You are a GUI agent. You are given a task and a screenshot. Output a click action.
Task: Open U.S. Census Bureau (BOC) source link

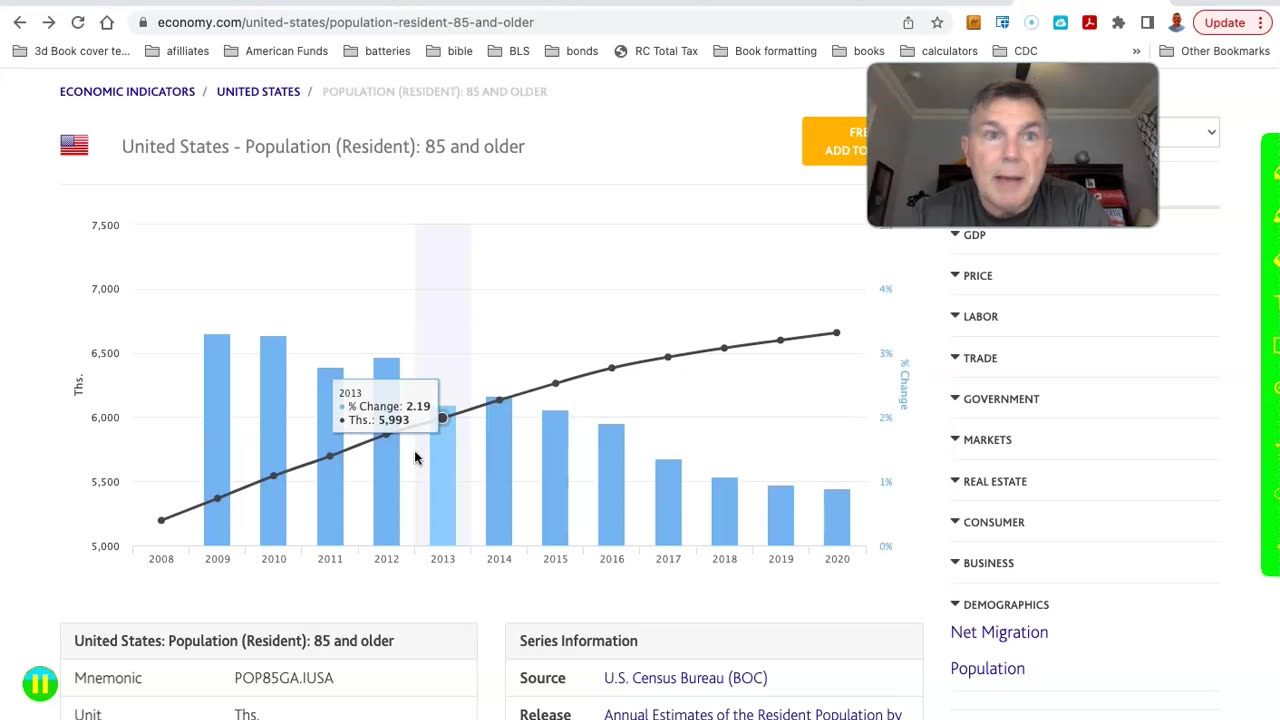click(x=685, y=678)
